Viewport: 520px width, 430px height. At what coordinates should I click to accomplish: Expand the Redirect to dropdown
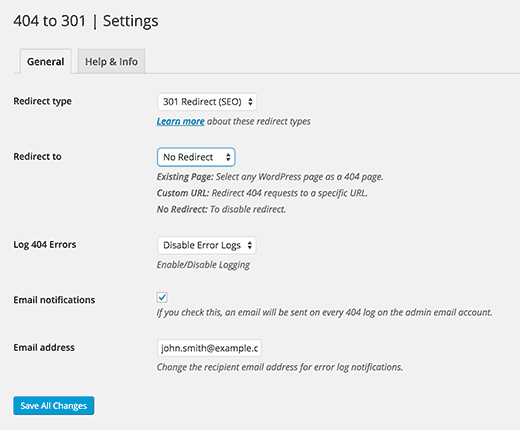point(196,157)
